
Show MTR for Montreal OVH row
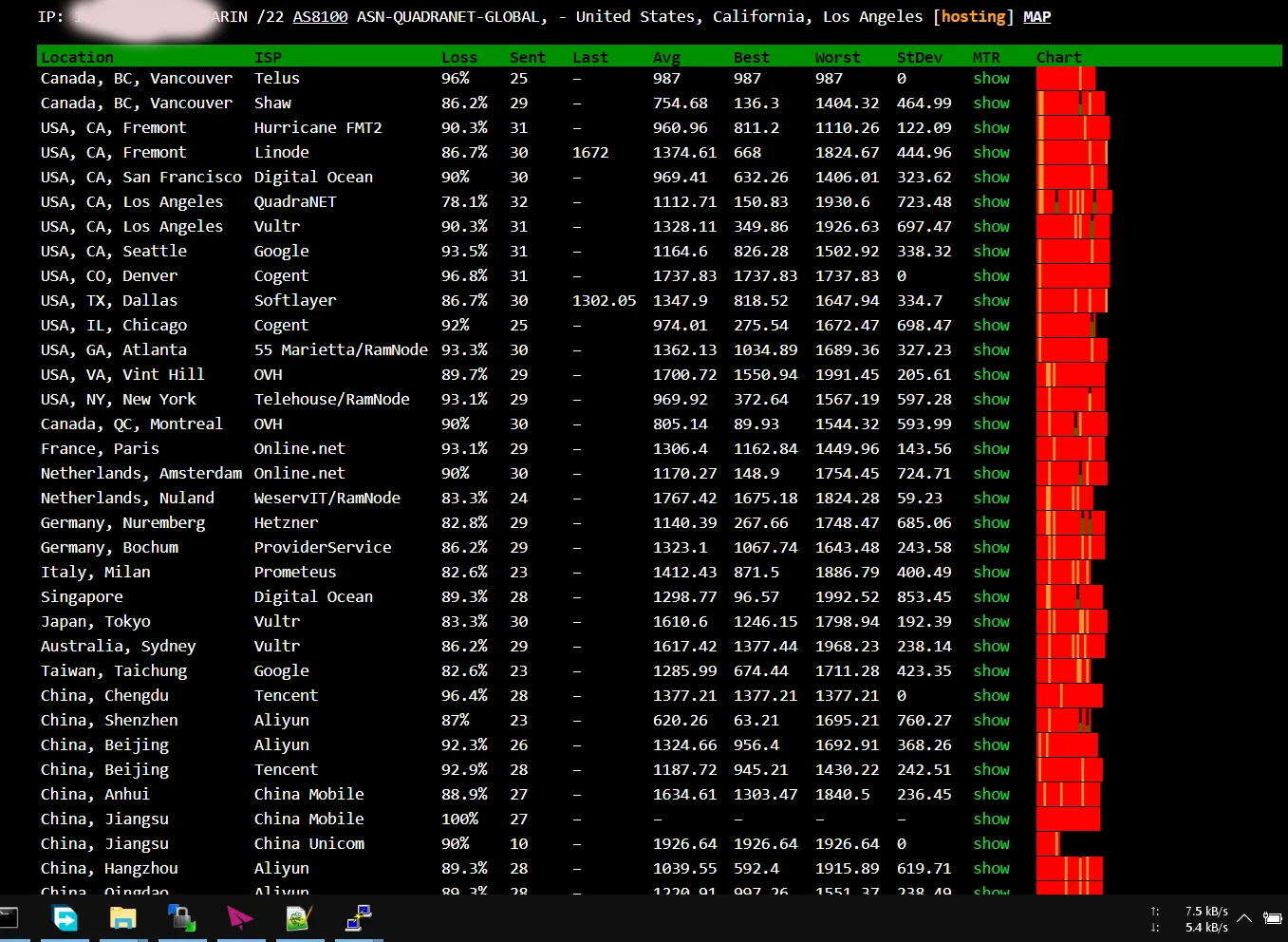(991, 424)
